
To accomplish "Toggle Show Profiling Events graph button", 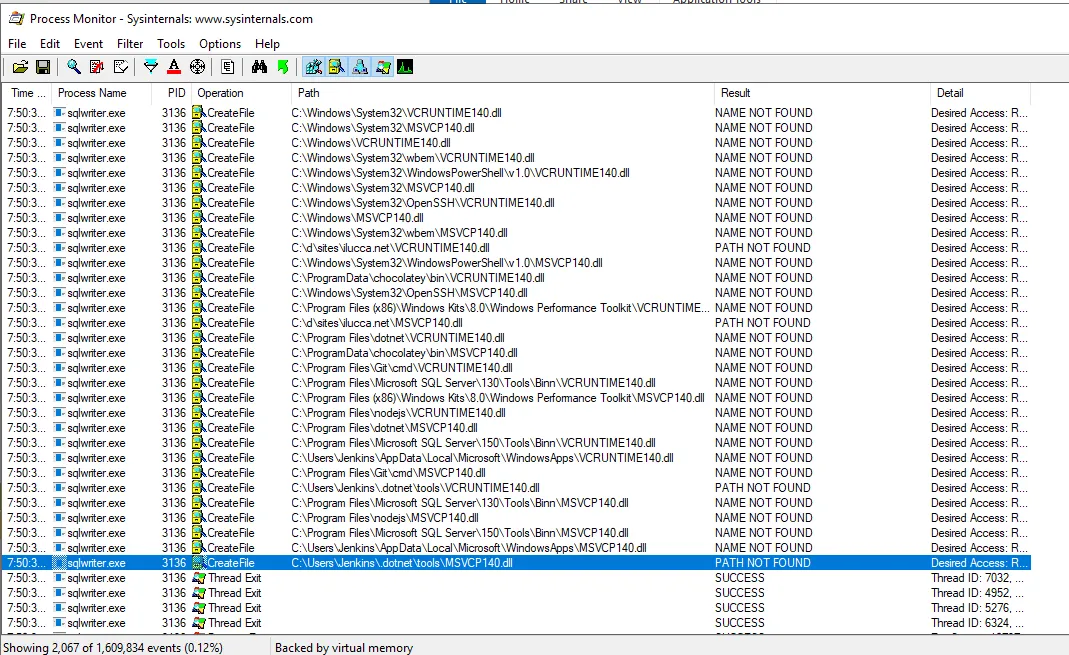I will [405, 67].
